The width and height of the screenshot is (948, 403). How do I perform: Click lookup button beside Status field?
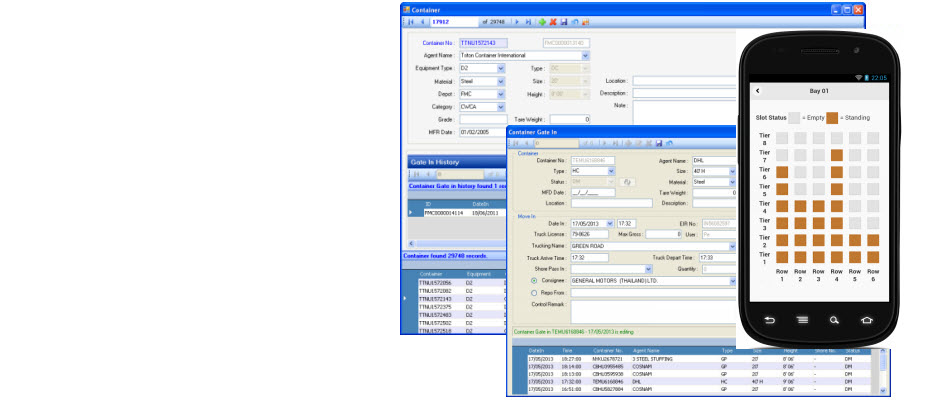click(x=628, y=182)
